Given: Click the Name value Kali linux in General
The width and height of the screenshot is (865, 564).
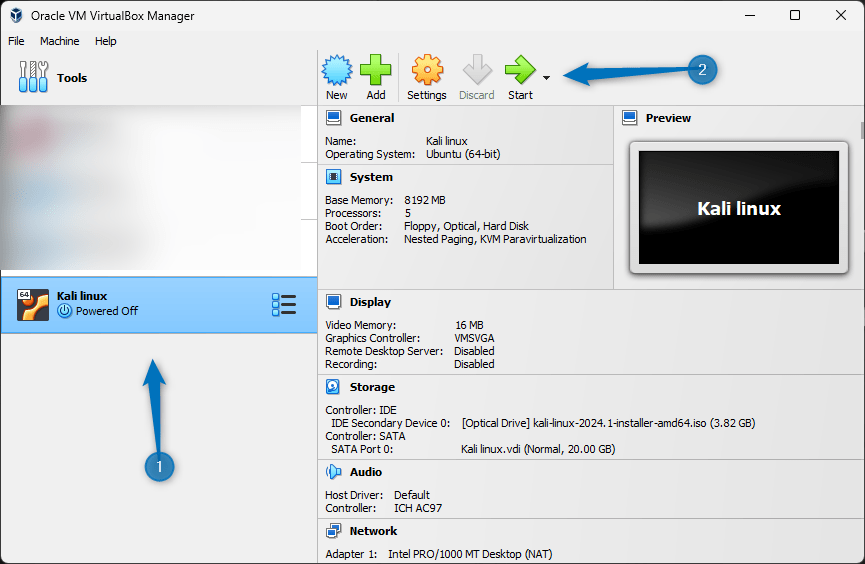Looking at the screenshot, I should 446,141.
